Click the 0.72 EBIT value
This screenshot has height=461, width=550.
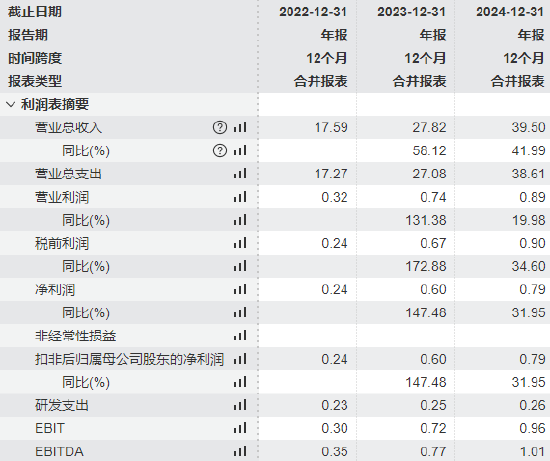(x=433, y=428)
